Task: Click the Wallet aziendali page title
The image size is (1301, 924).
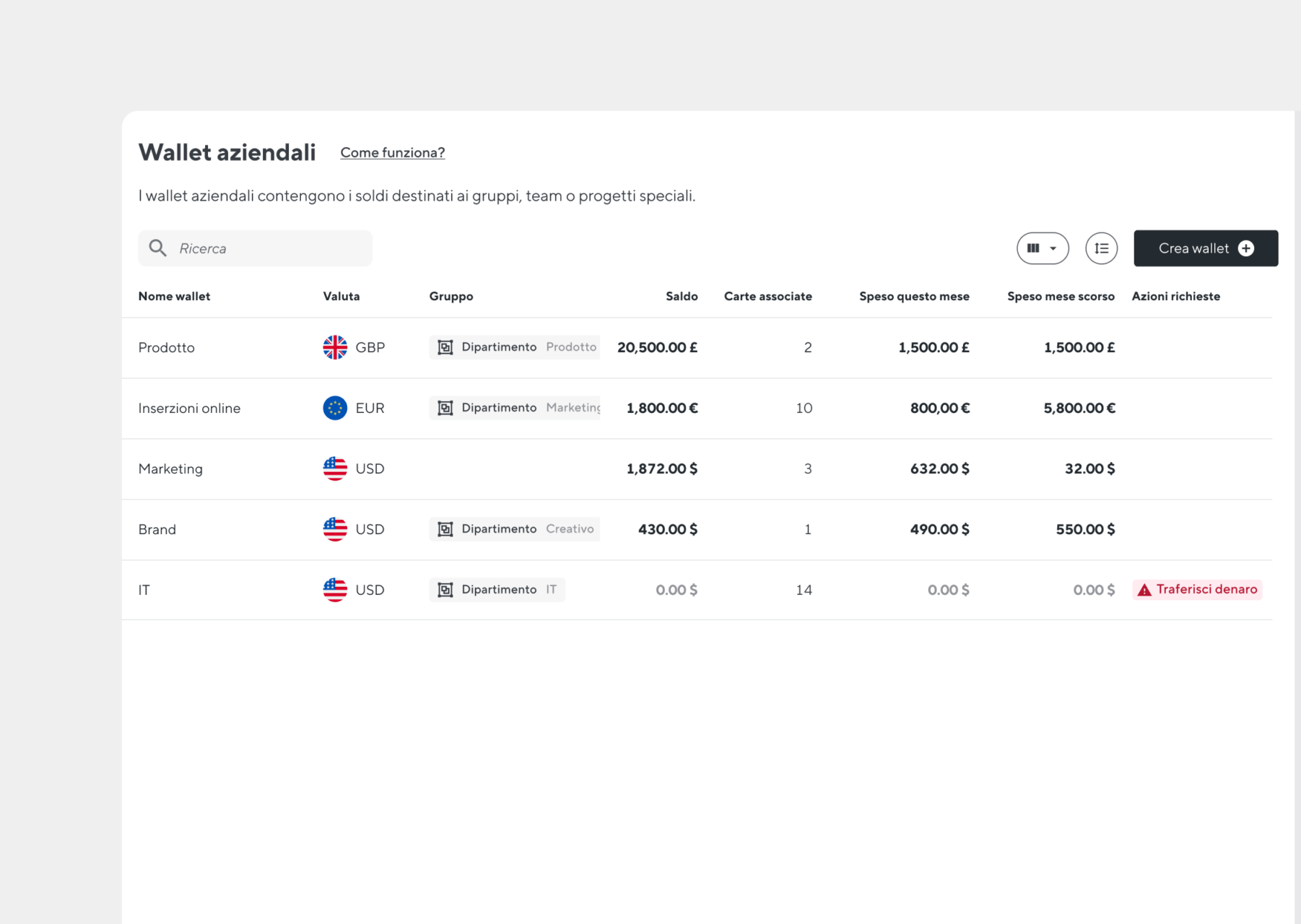Action: point(227,152)
